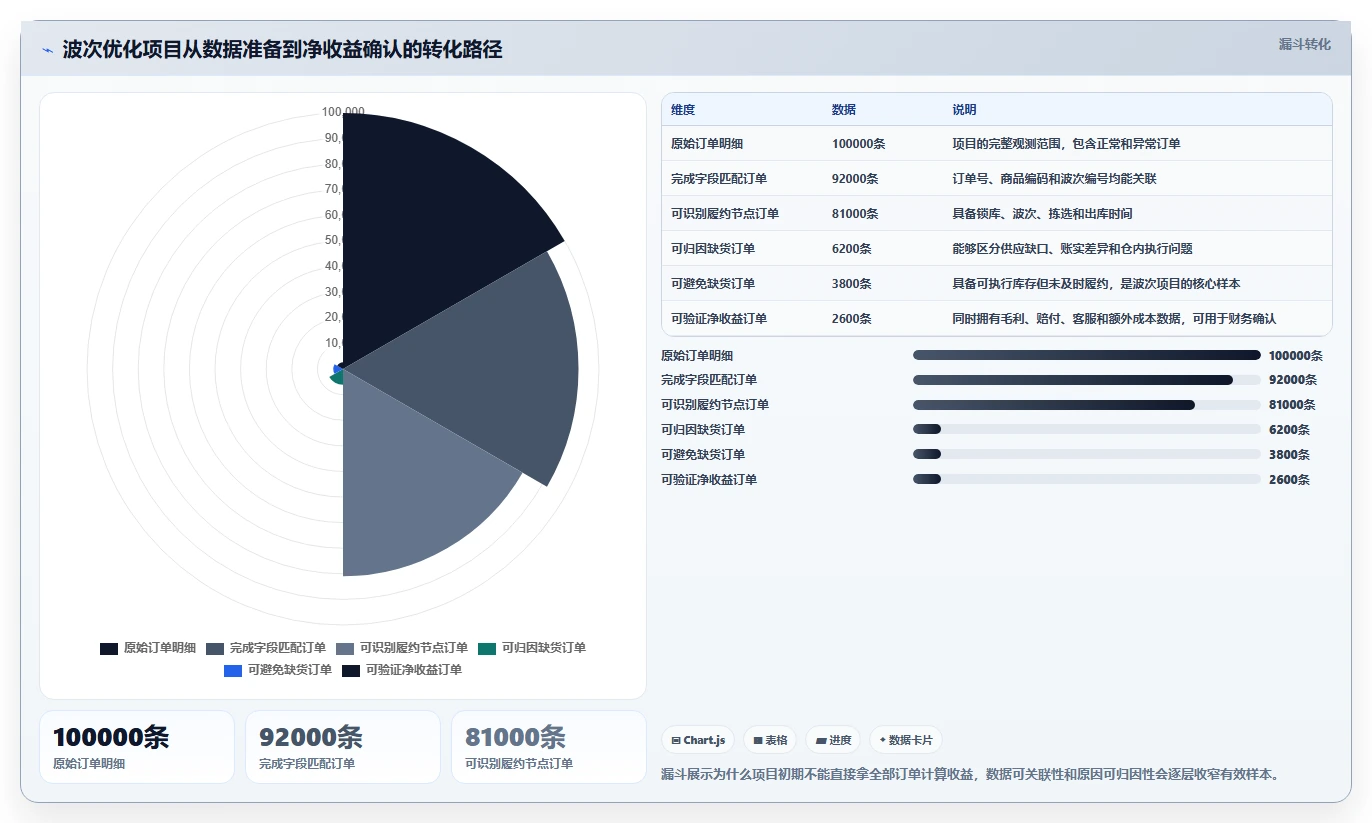This screenshot has height=823, width=1372.
Task: Click the 漏斗转化 label in header
Action: [1305, 44]
